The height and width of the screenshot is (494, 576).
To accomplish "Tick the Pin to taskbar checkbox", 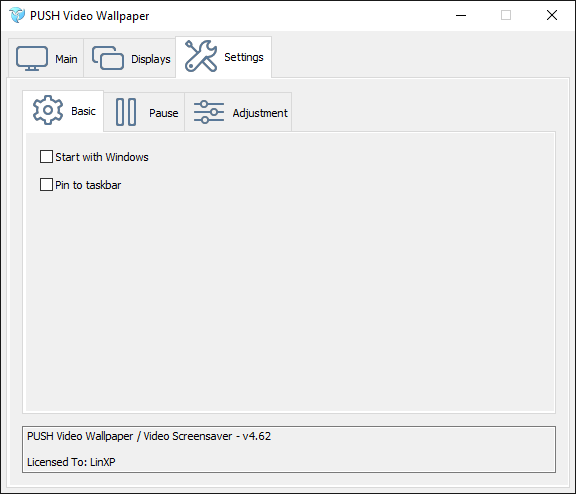I will pyautogui.click(x=46, y=185).
